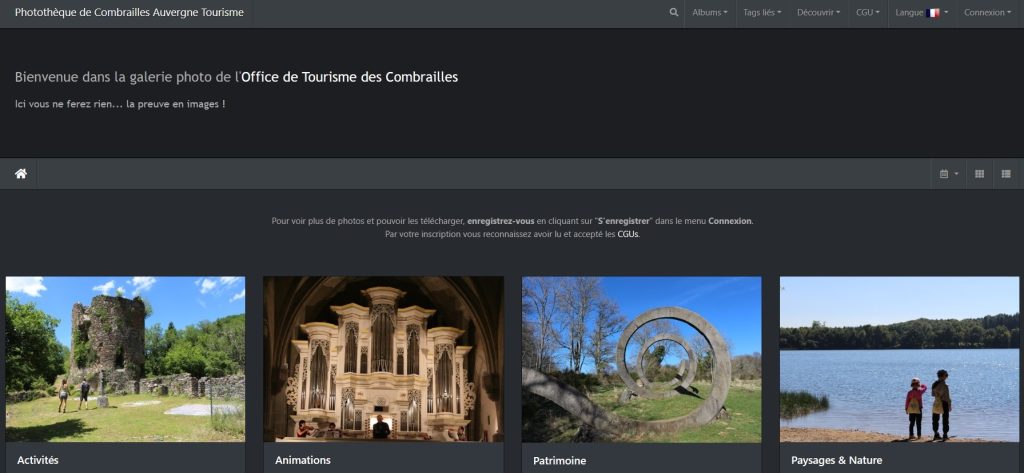Screen dimensions: 1024x473
Task: Switch to list view icon
Action: click(1006, 174)
